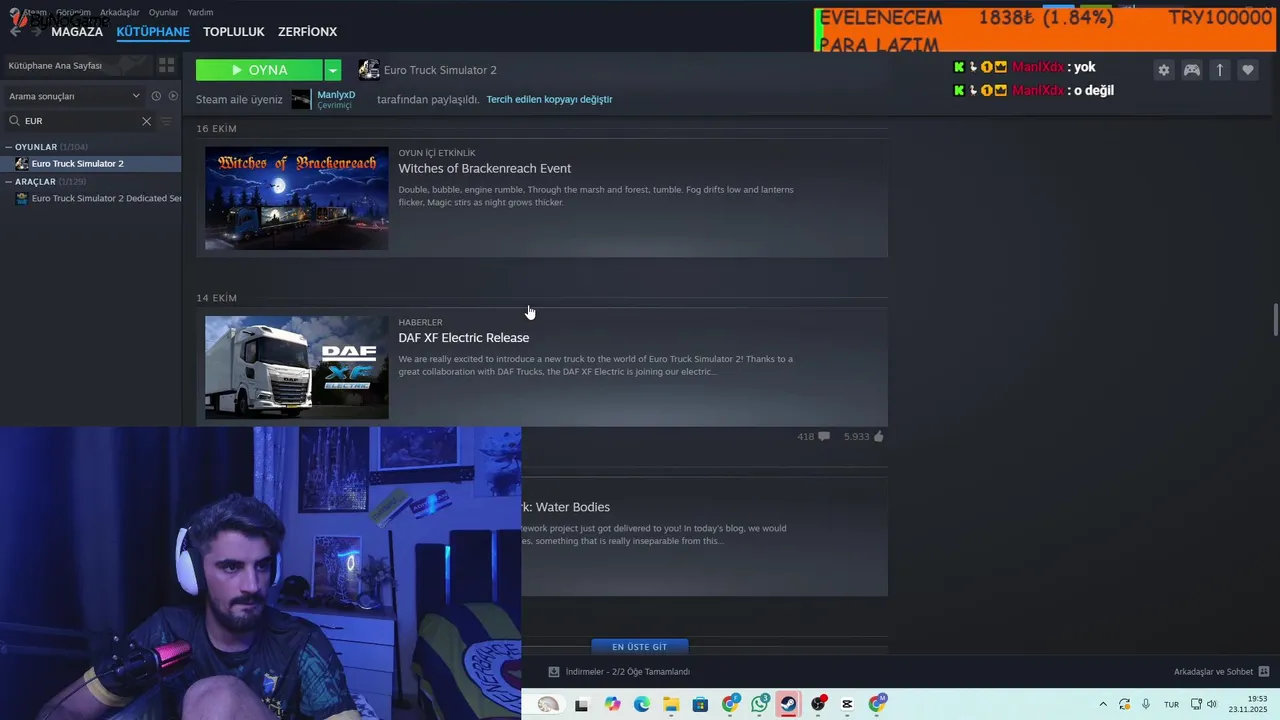1280x720 pixels.
Task: Click the downloads icon in the bottom bar
Action: click(554, 672)
